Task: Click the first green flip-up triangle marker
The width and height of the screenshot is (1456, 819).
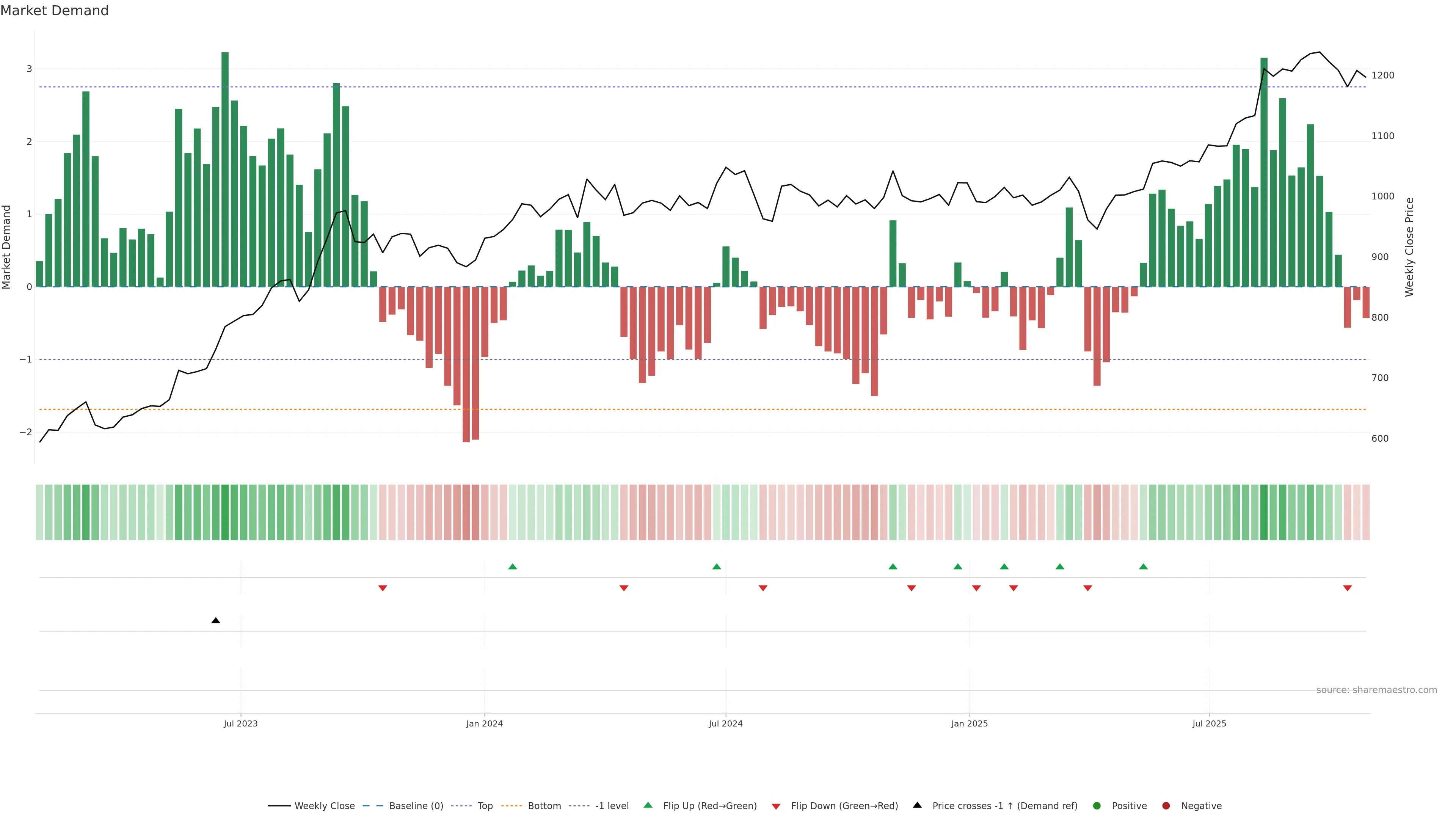Action: pos(513,566)
